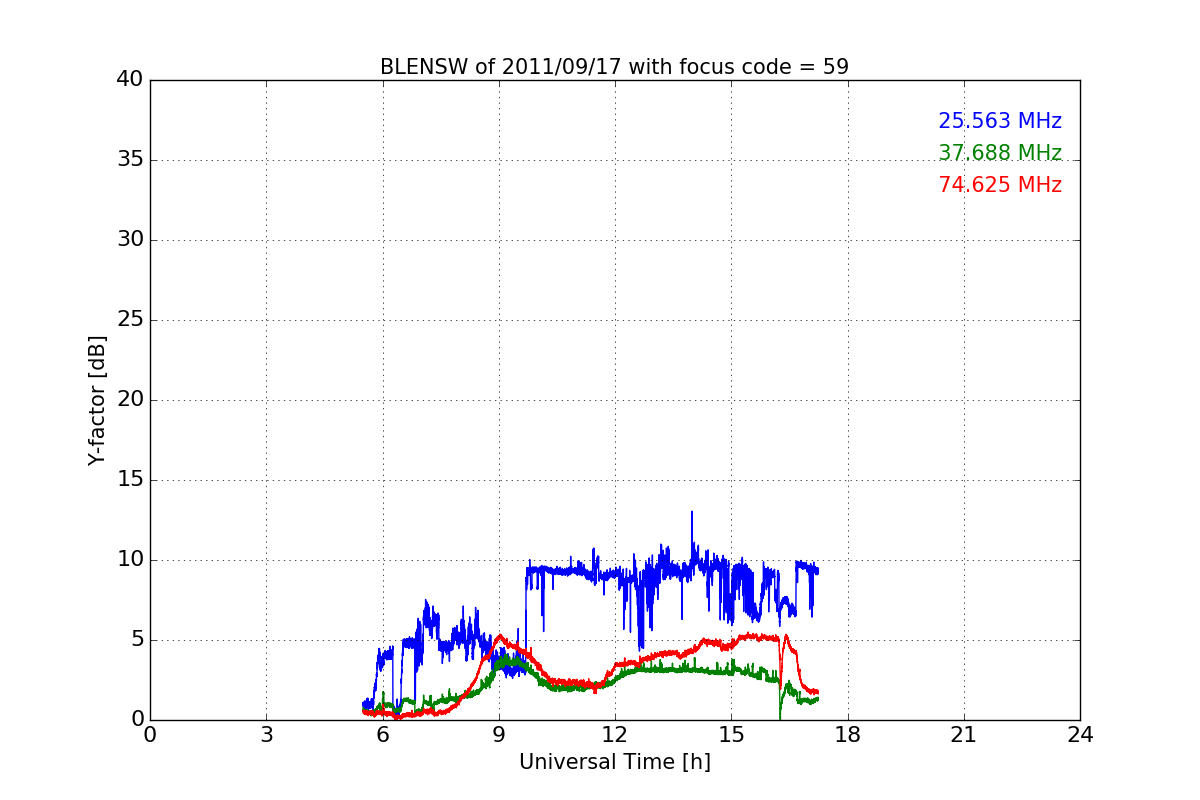Click the x-axis tick label '21'

(964, 734)
